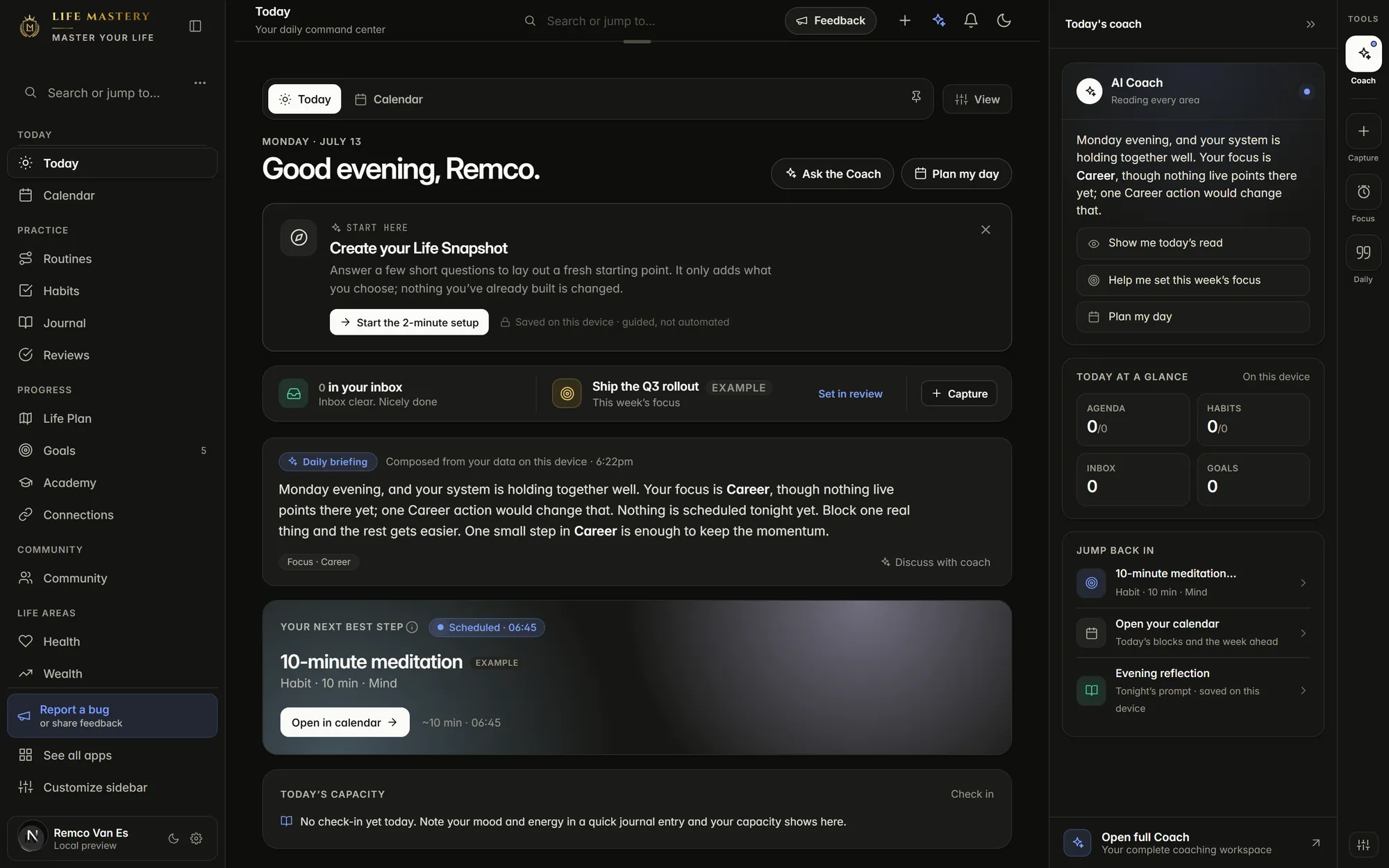Click the pin icon in the tab bar
The image size is (1389, 868).
[x=916, y=97]
